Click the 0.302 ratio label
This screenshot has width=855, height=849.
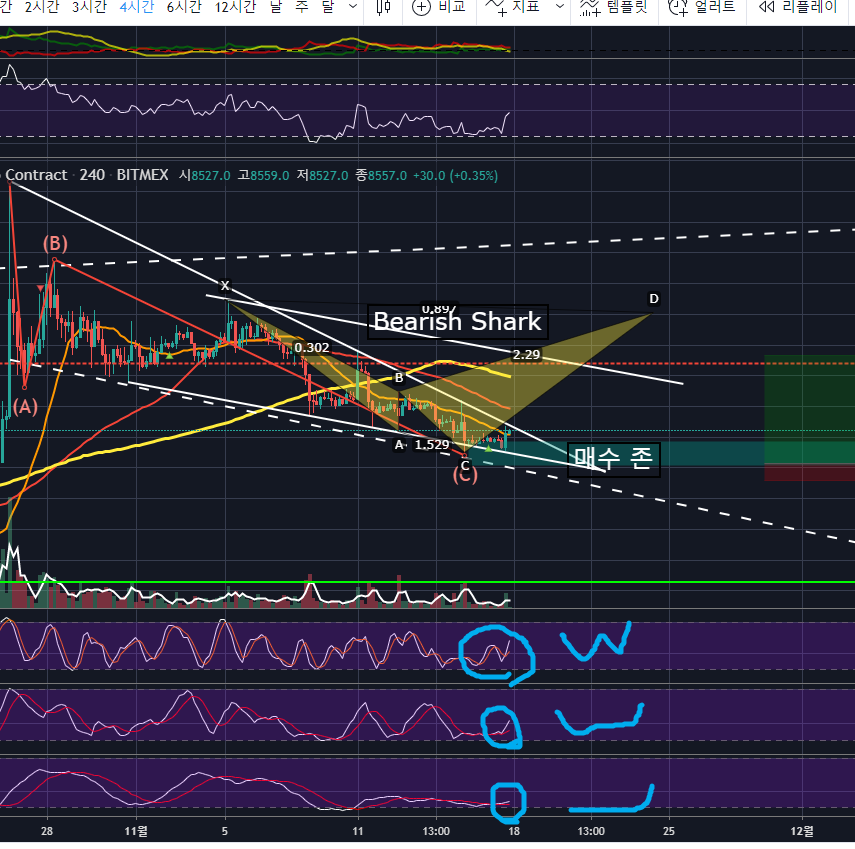[x=312, y=348]
